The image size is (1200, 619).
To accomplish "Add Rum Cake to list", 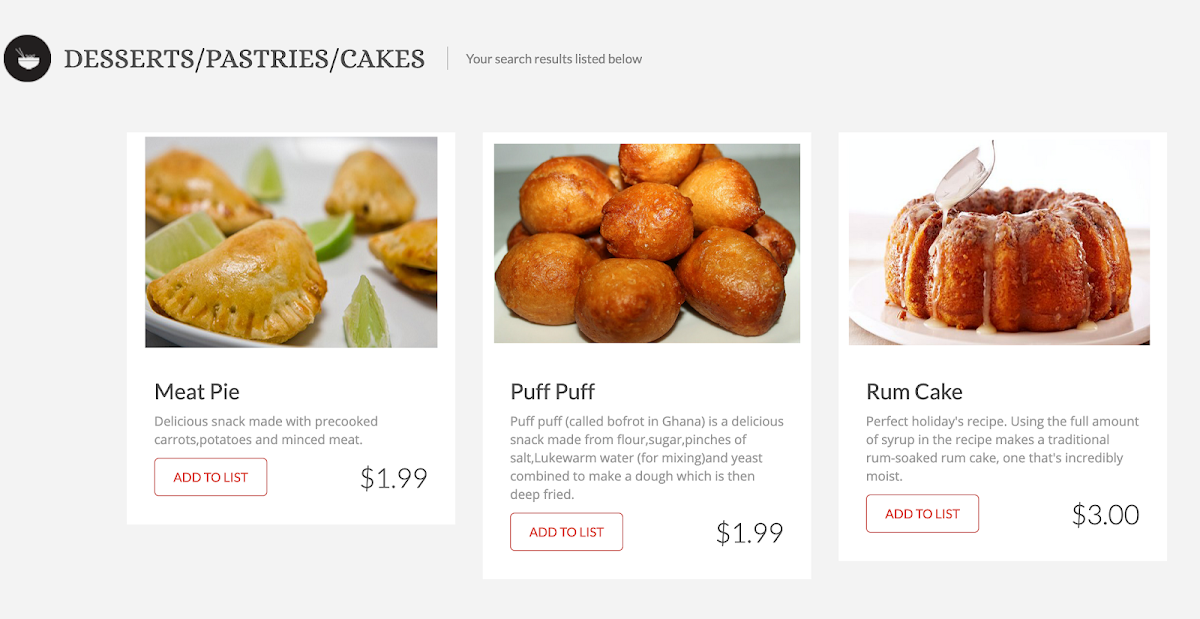I will (x=922, y=514).
